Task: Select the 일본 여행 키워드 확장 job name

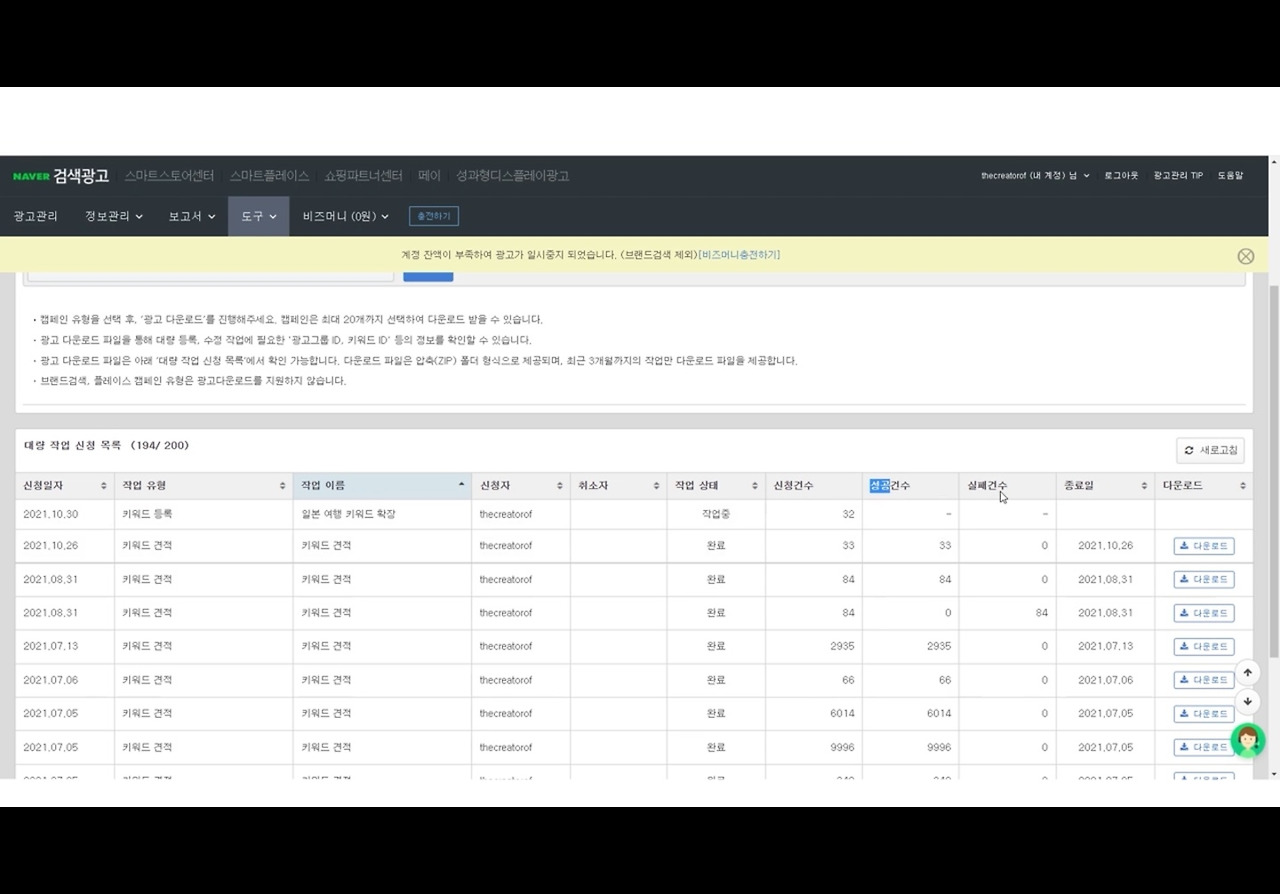Action: coord(348,514)
